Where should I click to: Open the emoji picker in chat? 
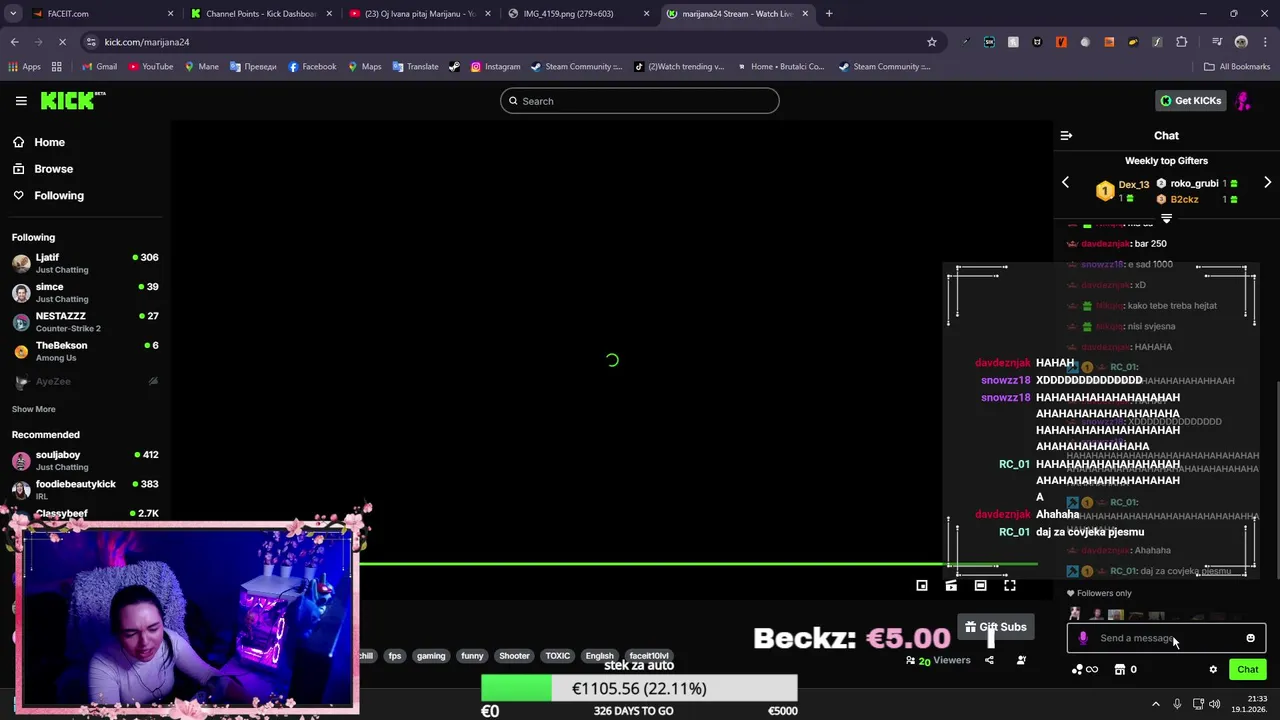coord(1250,638)
